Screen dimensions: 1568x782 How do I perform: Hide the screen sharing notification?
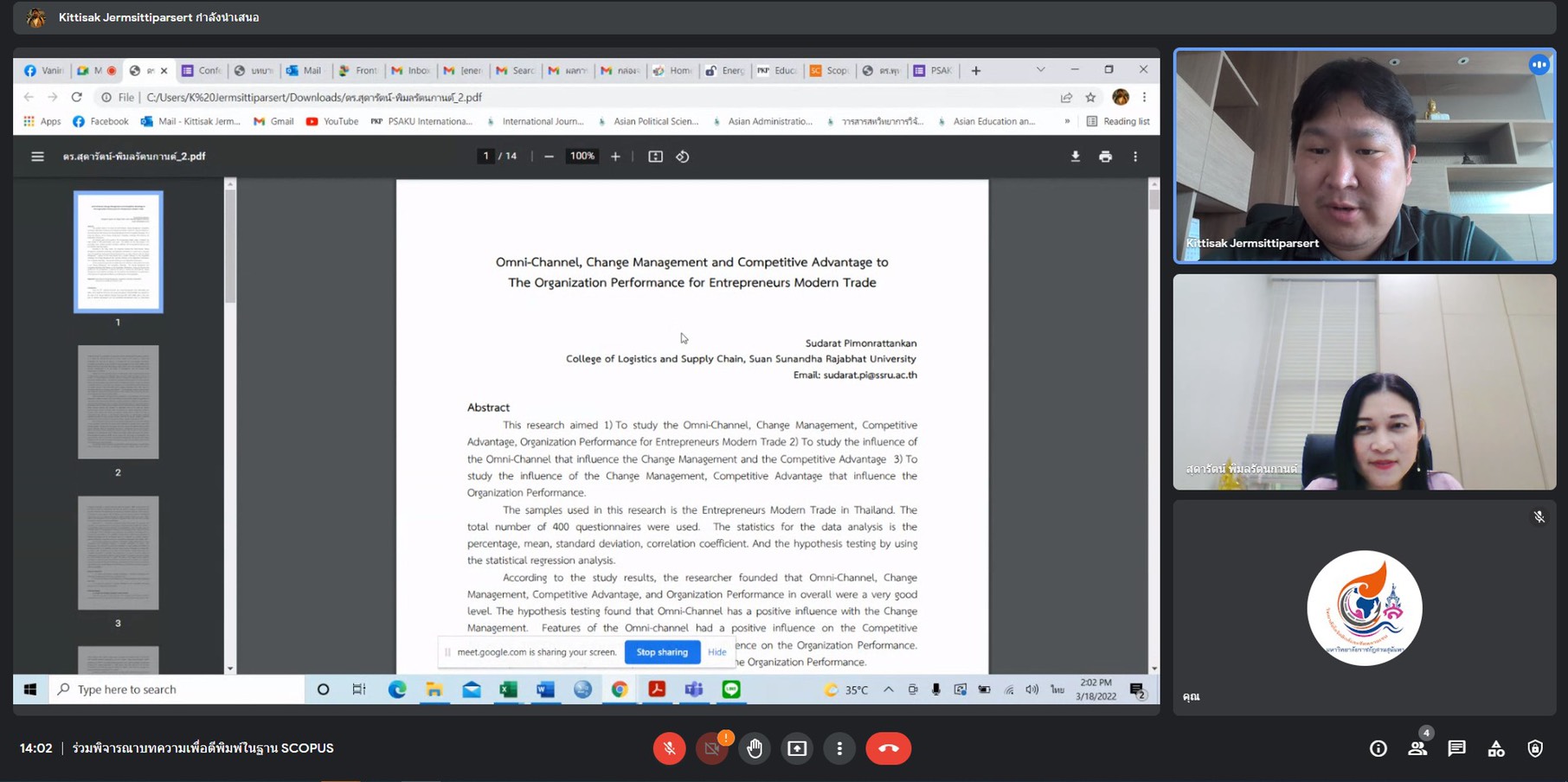click(x=717, y=652)
